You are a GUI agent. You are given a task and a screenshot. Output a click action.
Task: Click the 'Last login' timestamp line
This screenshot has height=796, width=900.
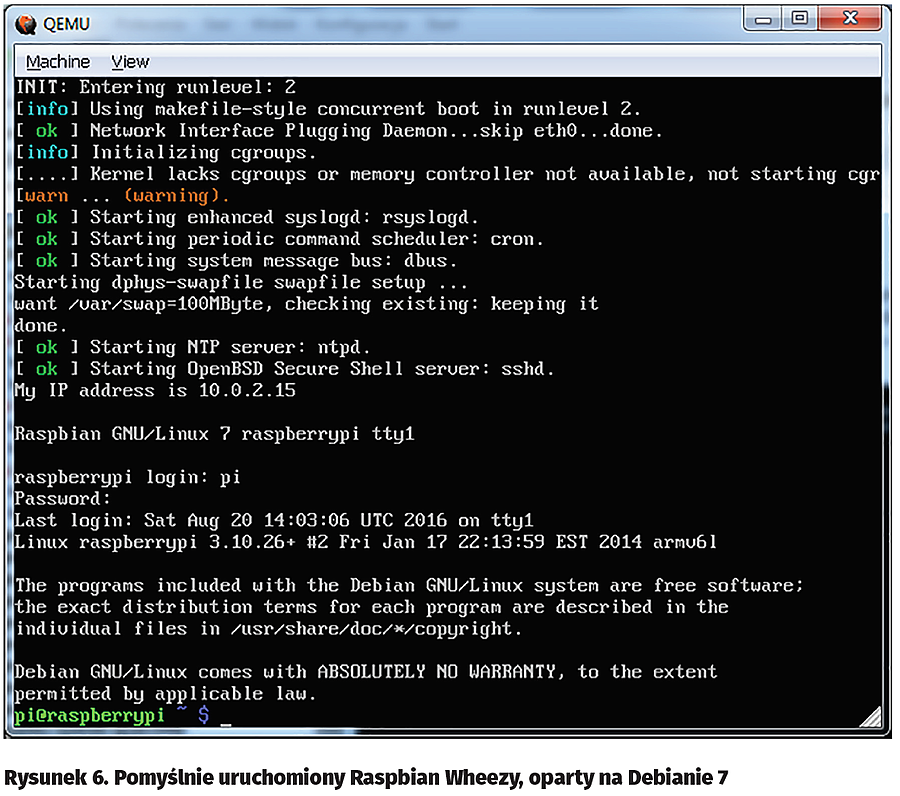coord(273,520)
